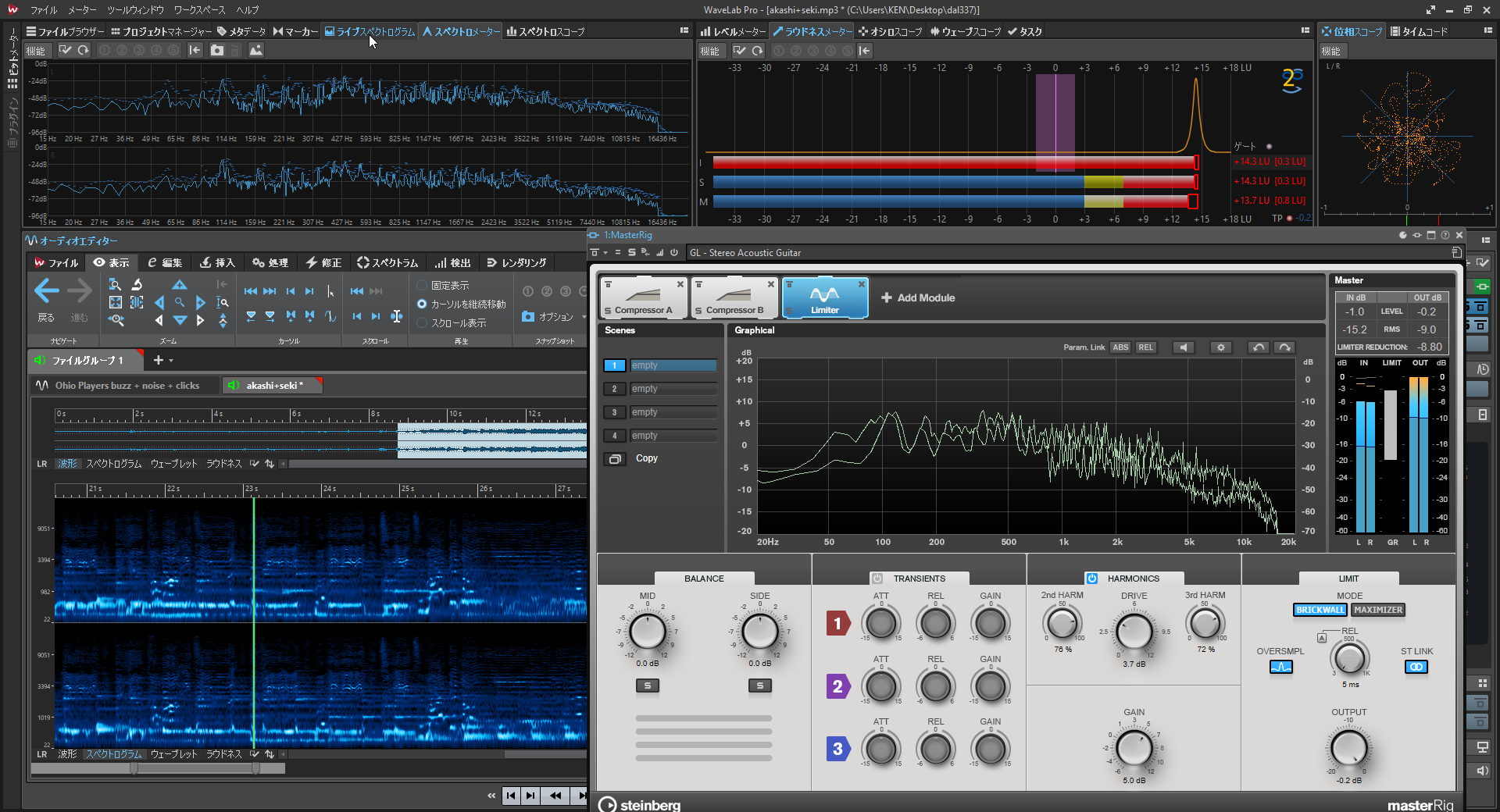Click the REL param link button
The height and width of the screenshot is (812, 1500).
coord(1145,347)
